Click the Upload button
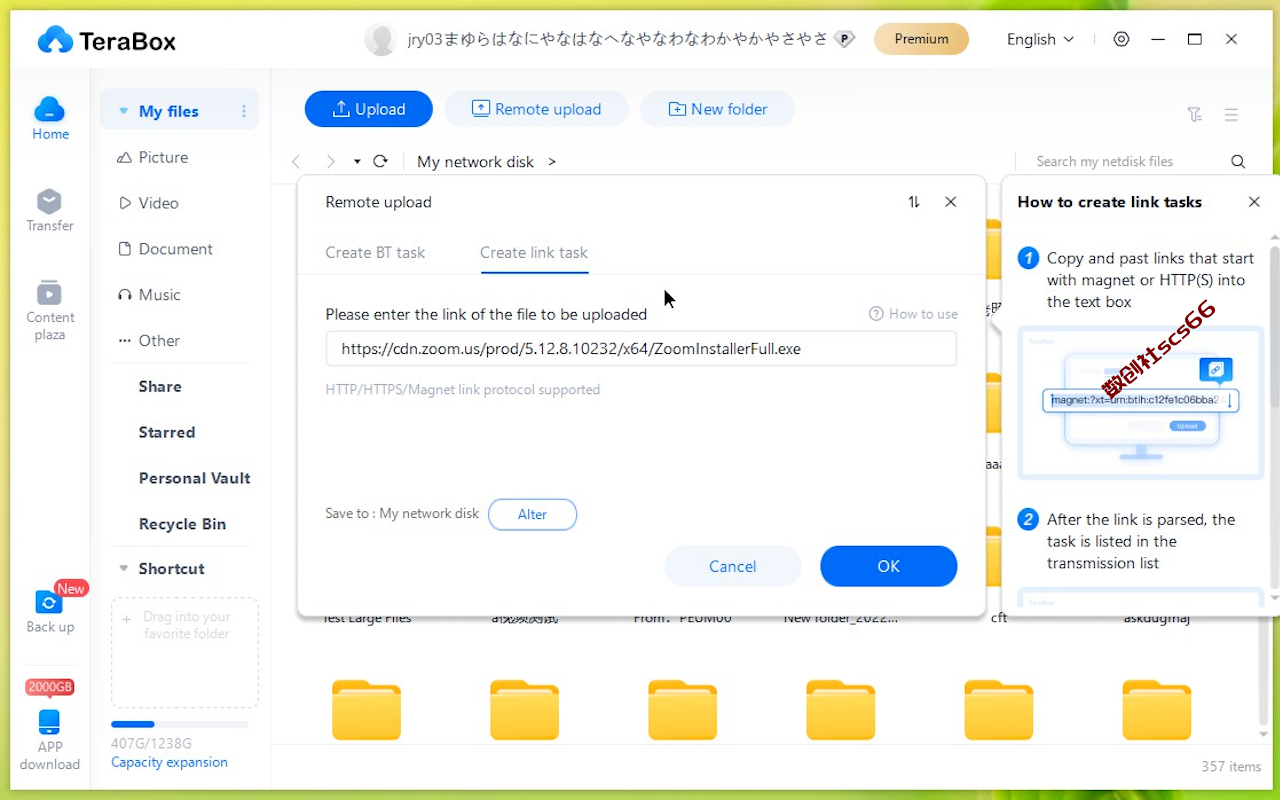The height and width of the screenshot is (800, 1280). [369, 109]
